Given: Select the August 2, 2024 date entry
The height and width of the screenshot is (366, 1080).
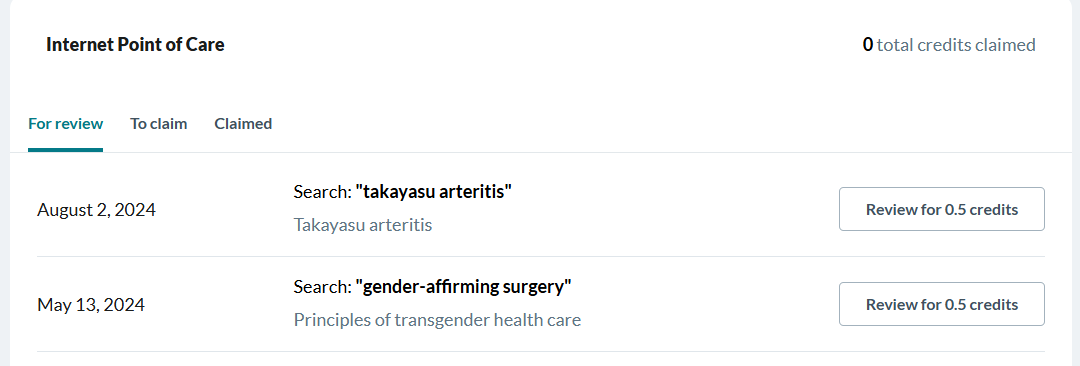Looking at the screenshot, I should coord(96,210).
